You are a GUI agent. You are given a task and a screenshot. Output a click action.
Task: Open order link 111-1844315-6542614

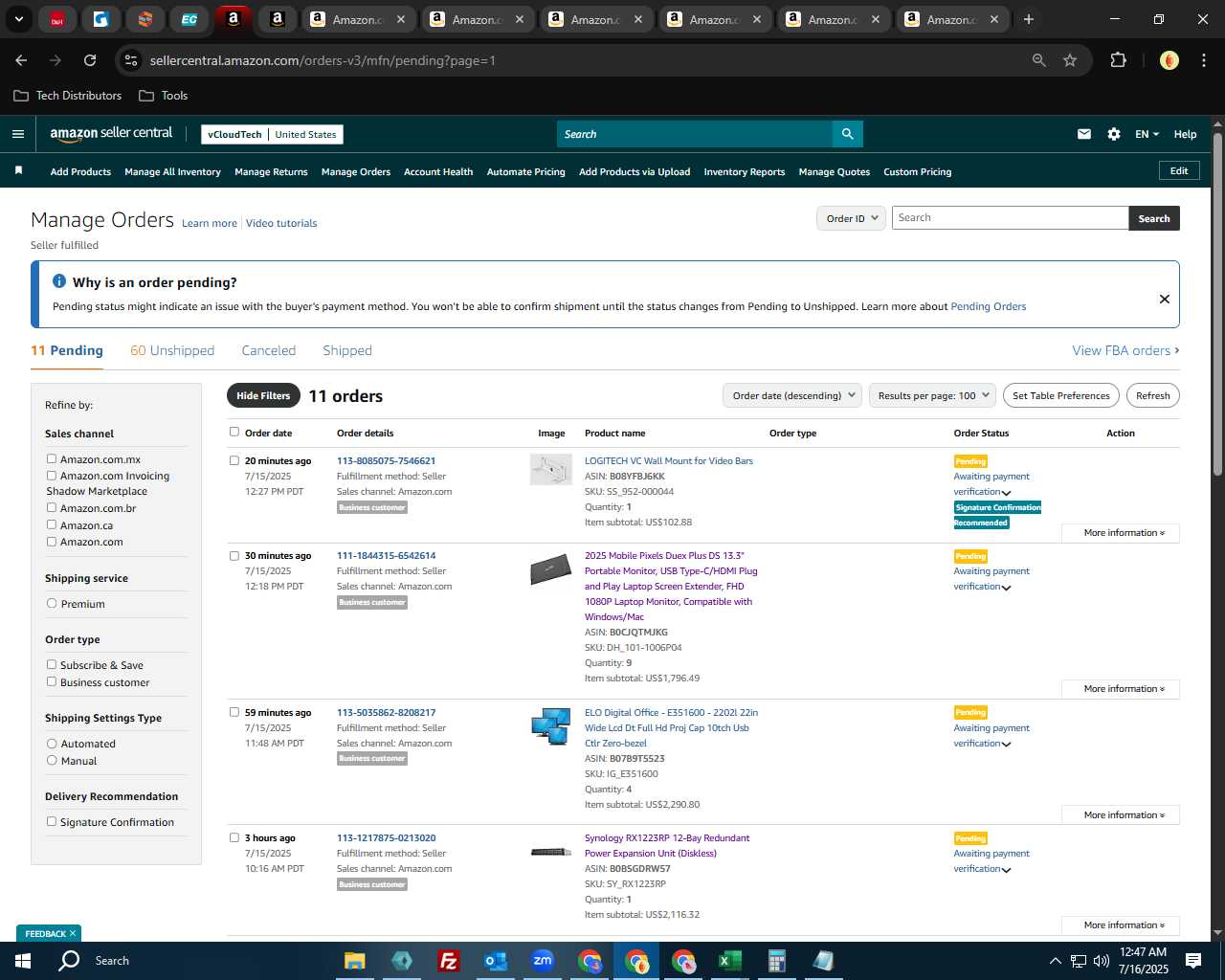[x=386, y=555]
